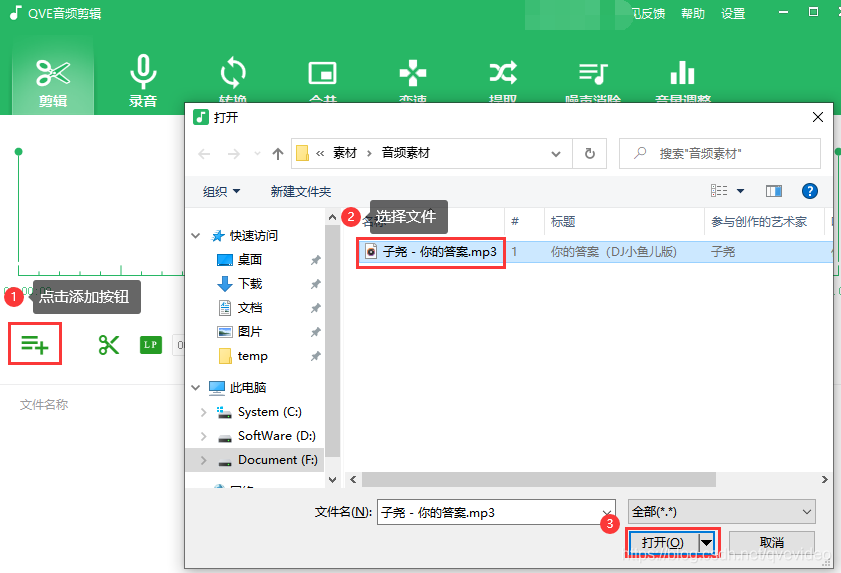The height and width of the screenshot is (573, 841).
Task: Click the add file list-plus button
Action: tap(35, 344)
